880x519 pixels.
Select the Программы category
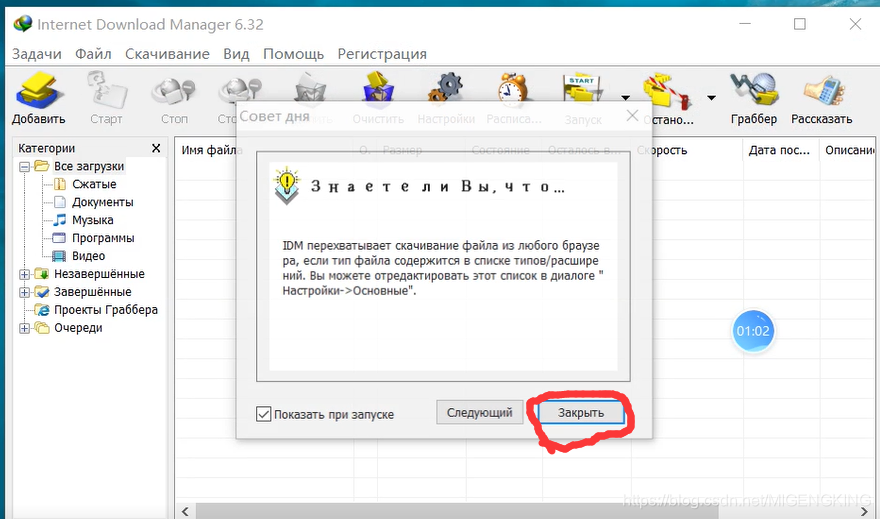click(x=103, y=238)
